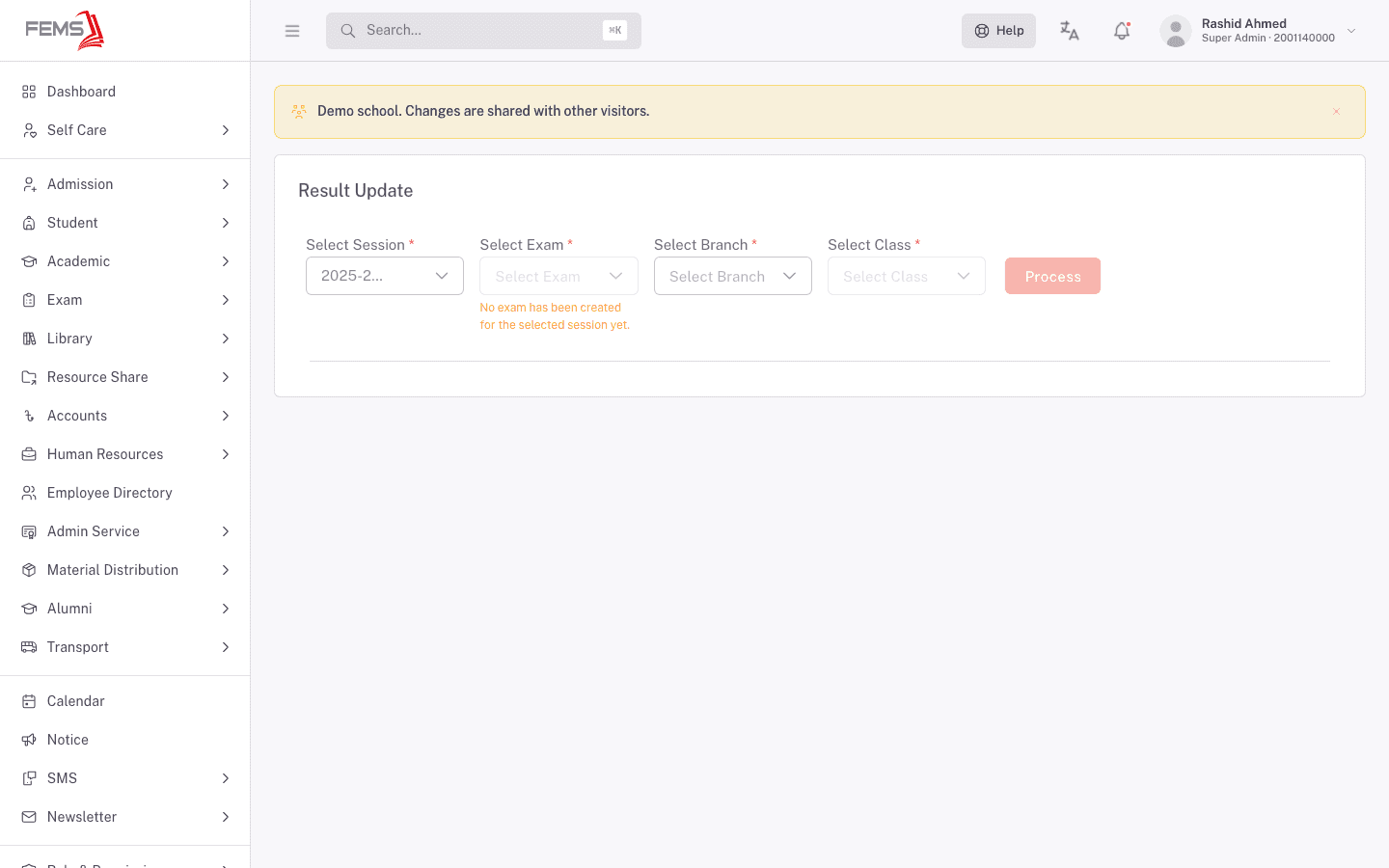Click the FEMS logo
The width and height of the screenshot is (1389, 868).
coord(65,30)
